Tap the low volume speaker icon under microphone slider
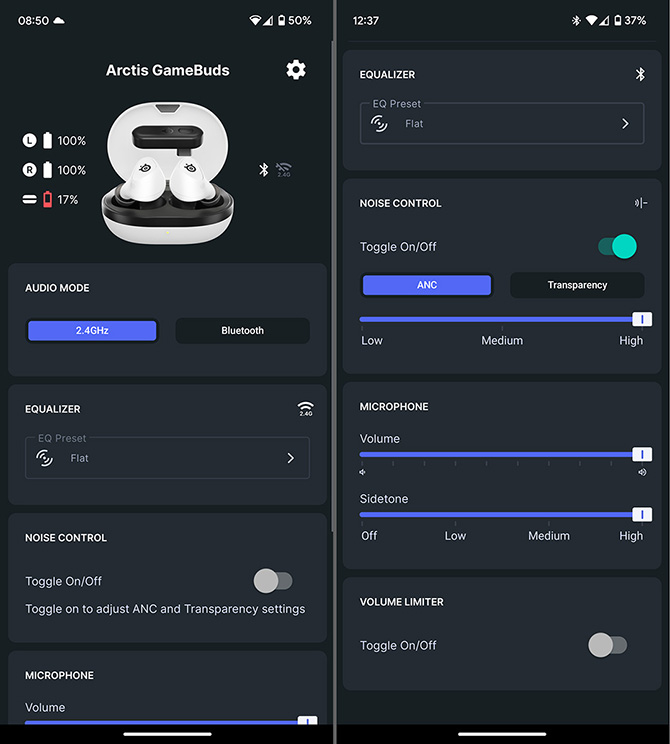Viewport: 670px width, 744px height. coord(363,472)
